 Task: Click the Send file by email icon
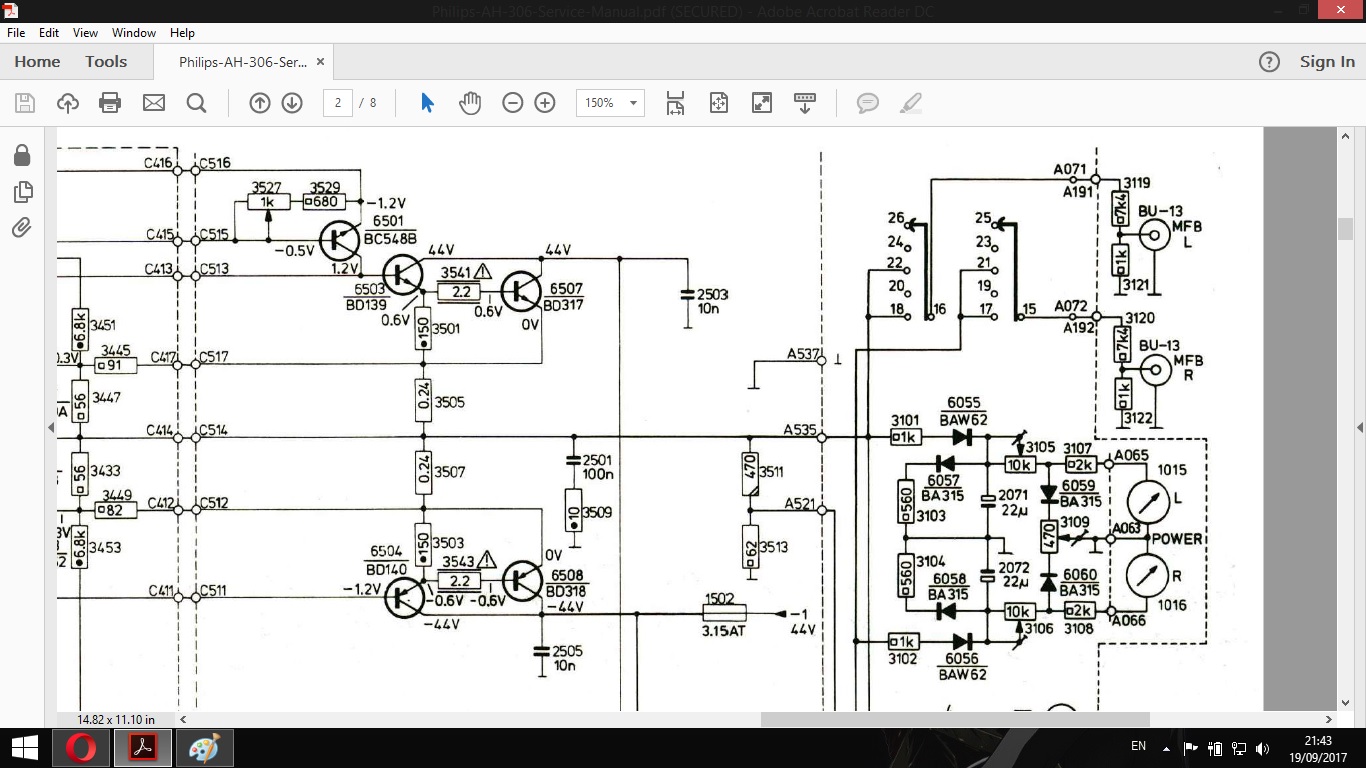[x=153, y=103]
